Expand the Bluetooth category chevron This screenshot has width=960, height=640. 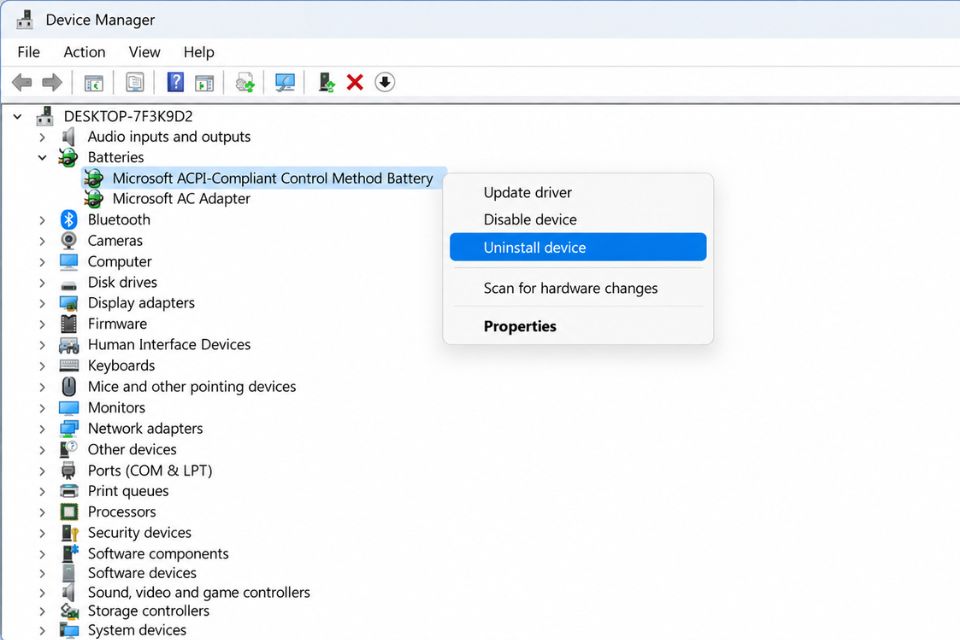pos(42,220)
